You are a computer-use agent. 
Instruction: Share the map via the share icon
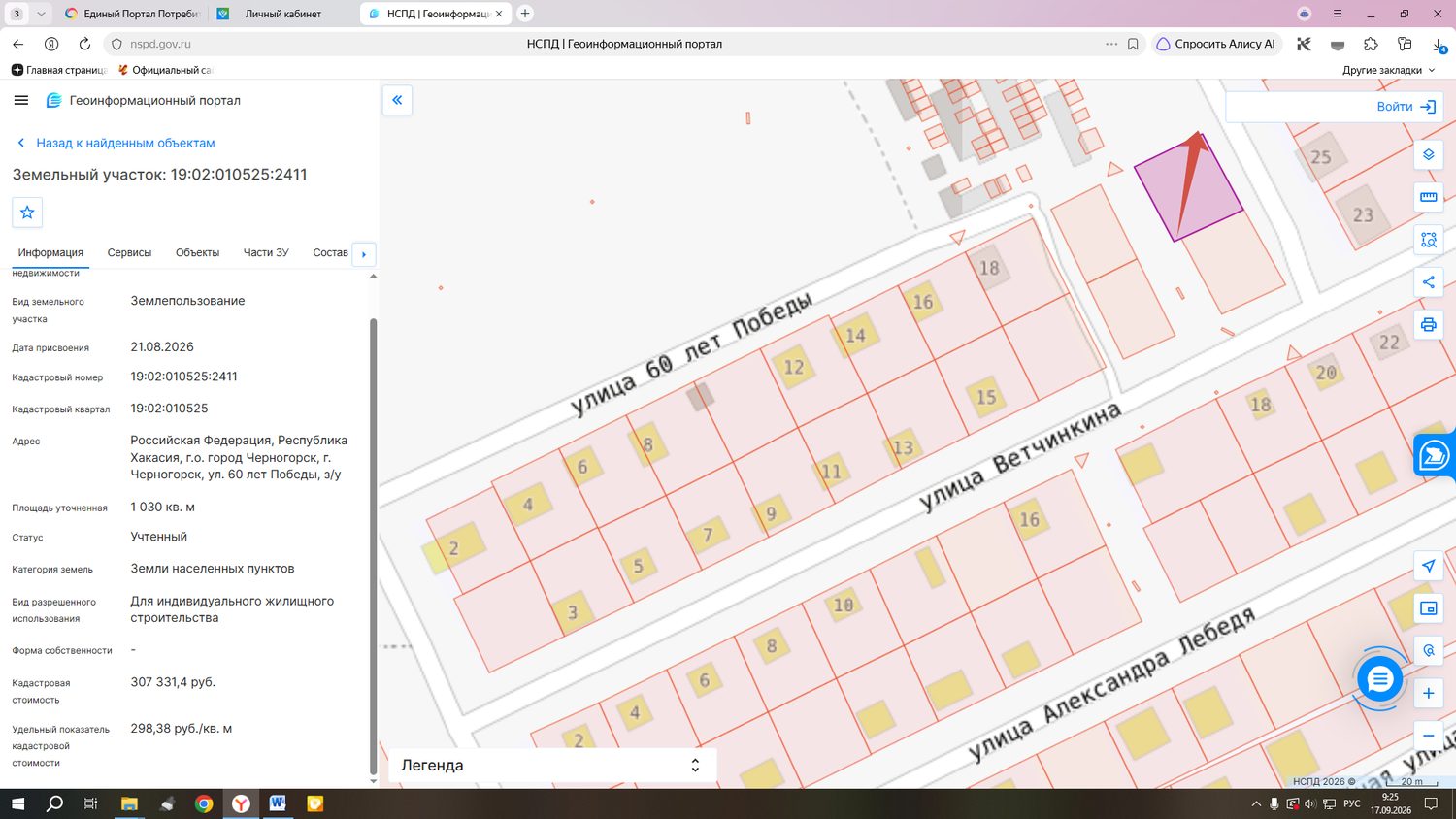pyautogui.click(x=1428, y=282)
